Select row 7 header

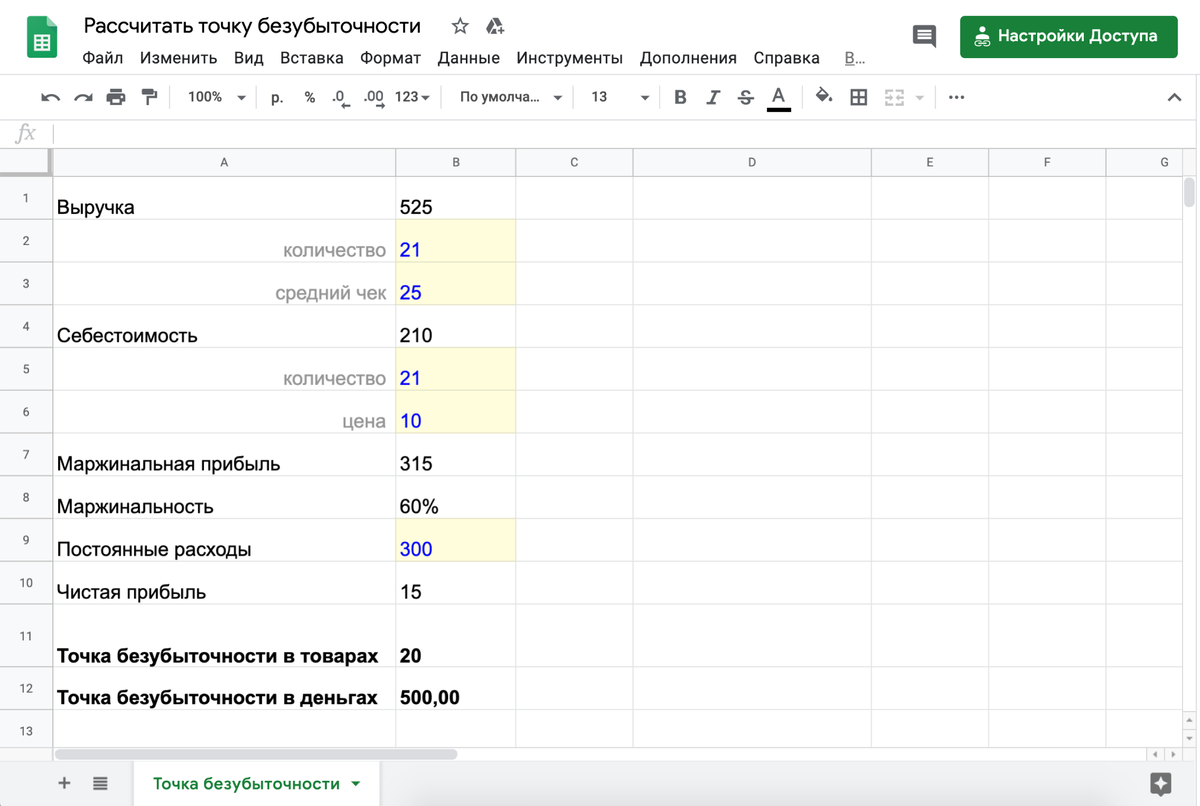coord(26,454)
